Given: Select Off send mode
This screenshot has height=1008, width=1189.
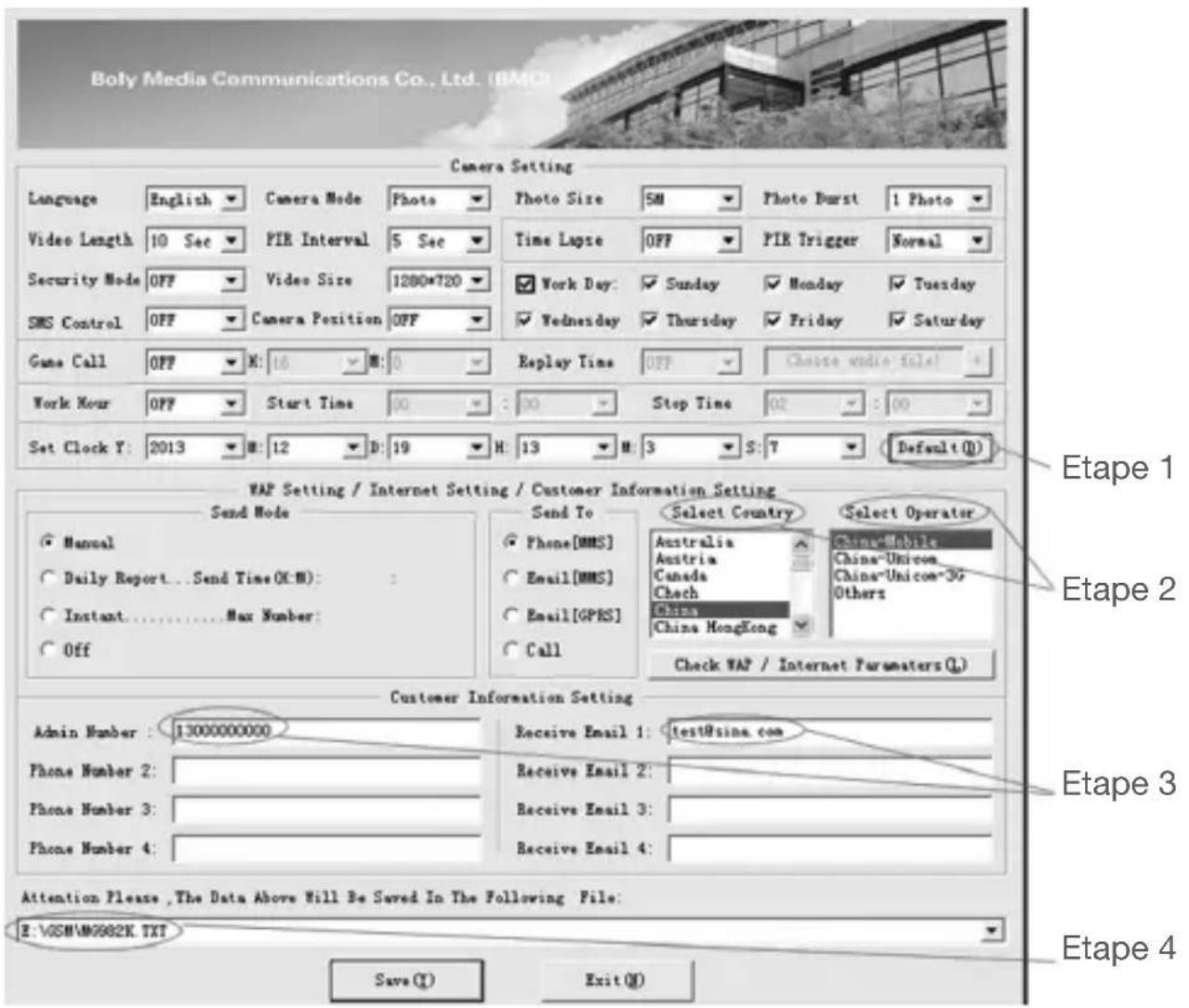Looking at the screenshot, I should click(x=47, y=649).
